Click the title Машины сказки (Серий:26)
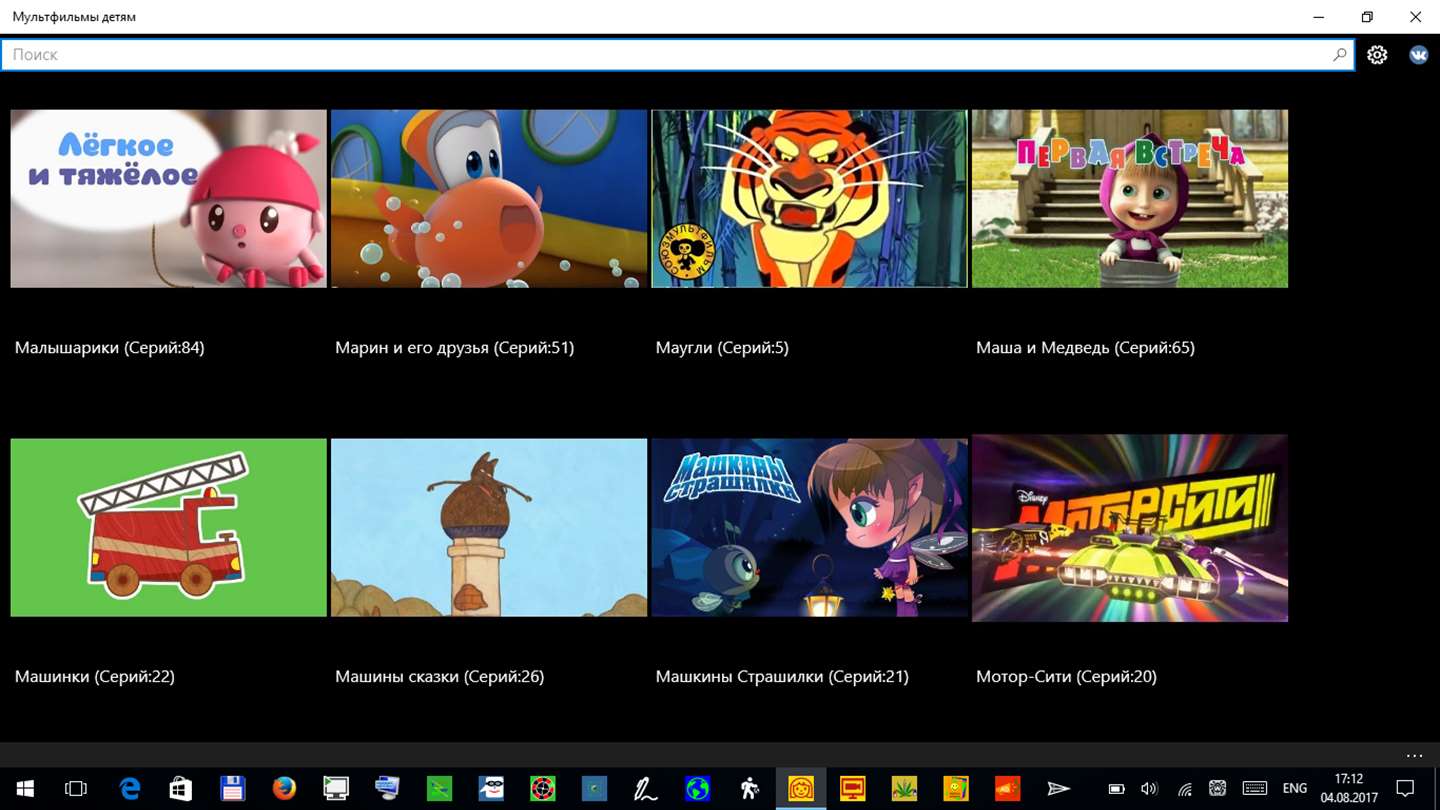 [439, 677]
